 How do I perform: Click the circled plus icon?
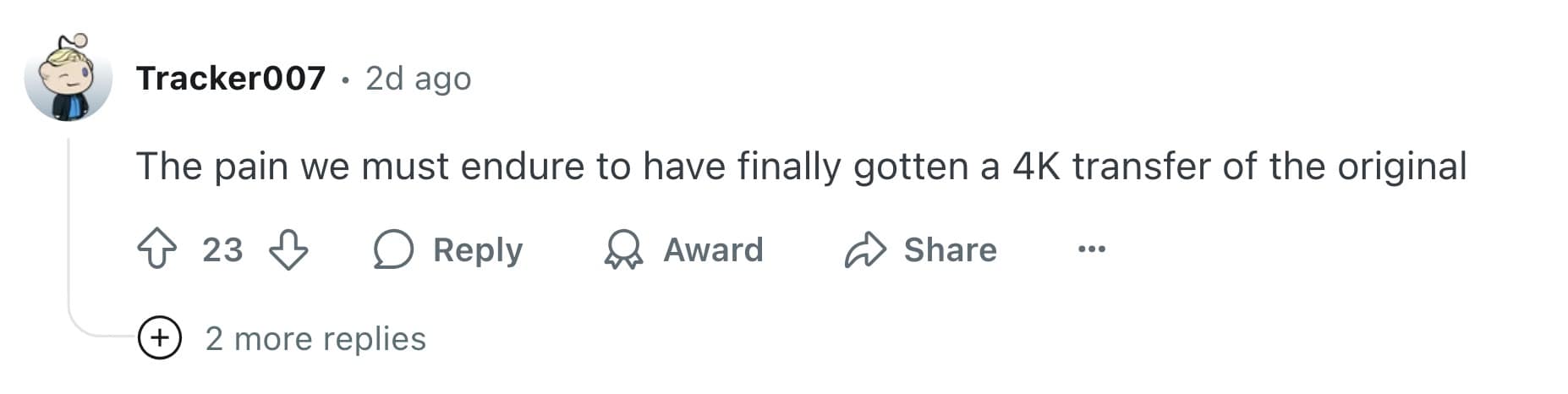(x=159, y=338)
